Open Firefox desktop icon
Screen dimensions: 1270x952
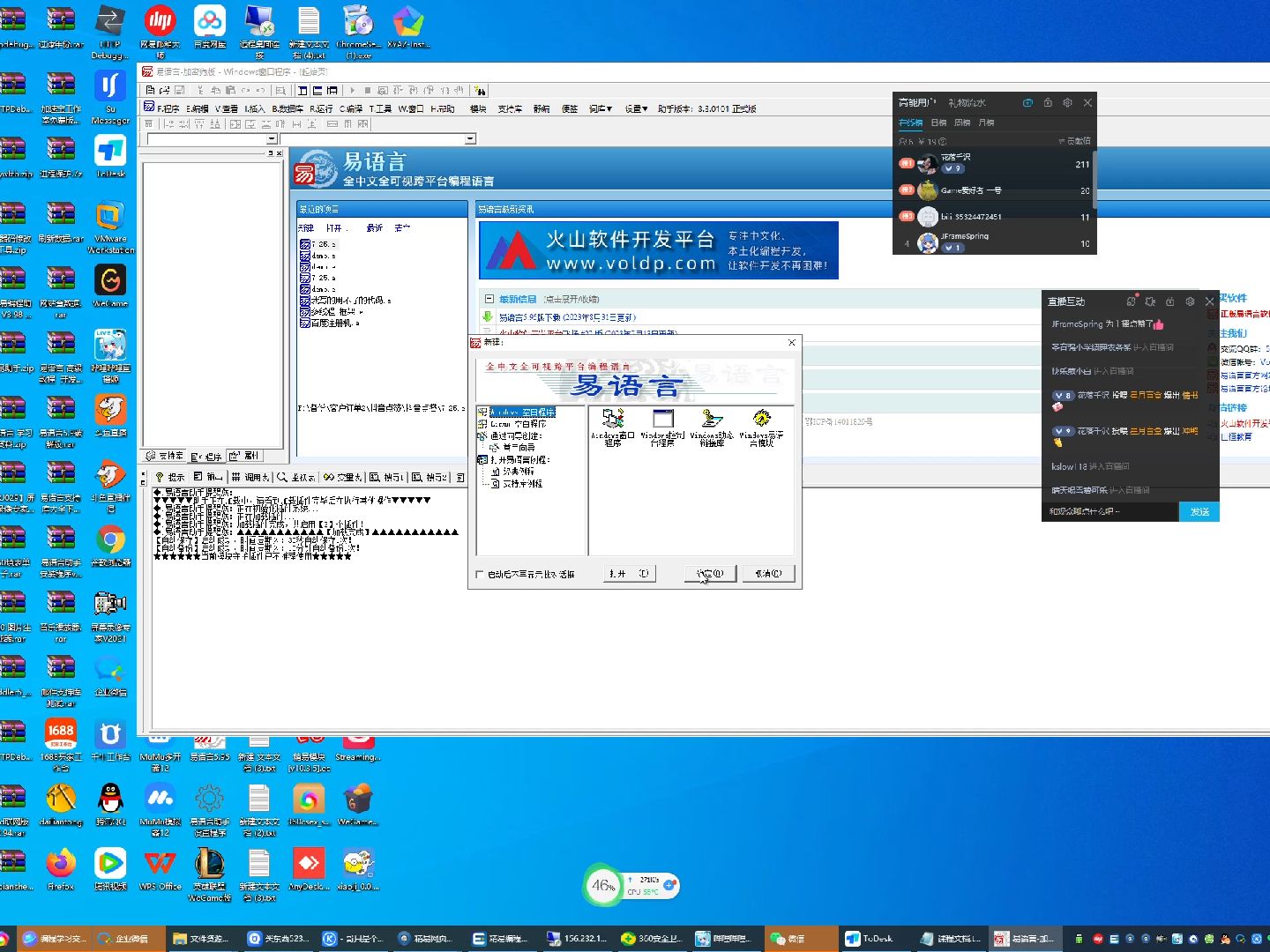pos(61,869)
